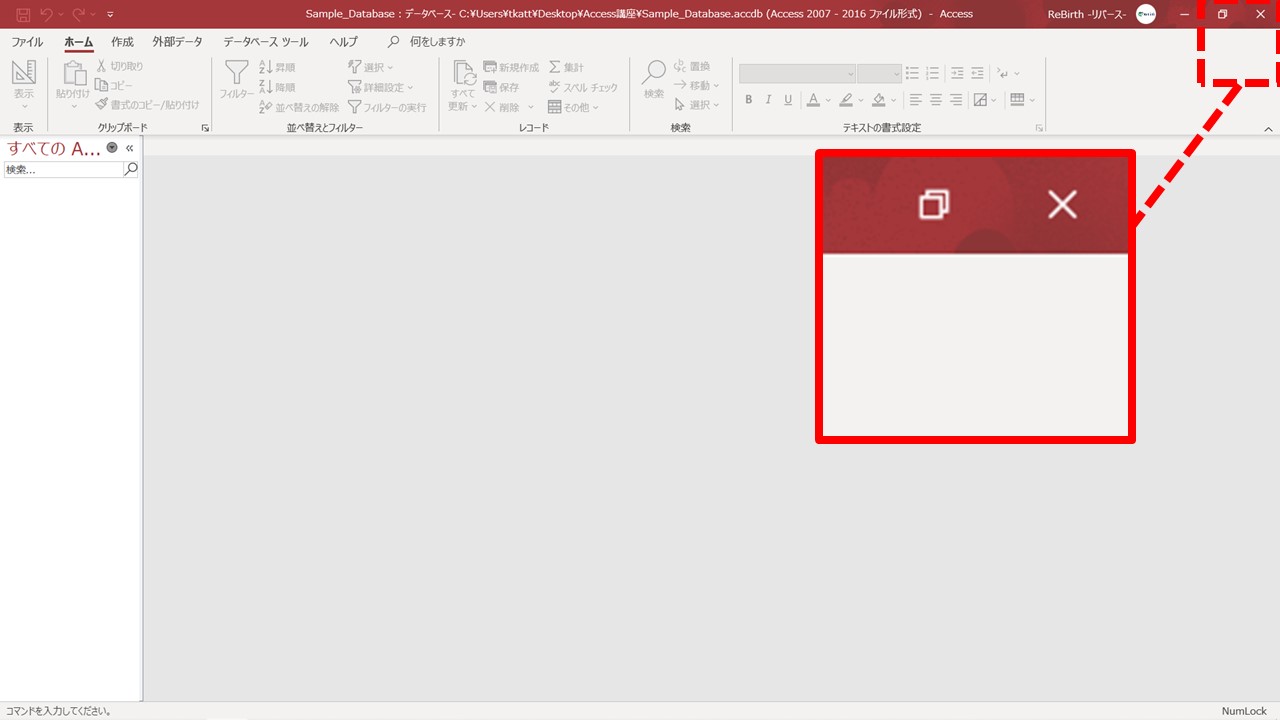Toggle italic text formatting
The height and width of the screenshot is (720, 1280).
768,100
